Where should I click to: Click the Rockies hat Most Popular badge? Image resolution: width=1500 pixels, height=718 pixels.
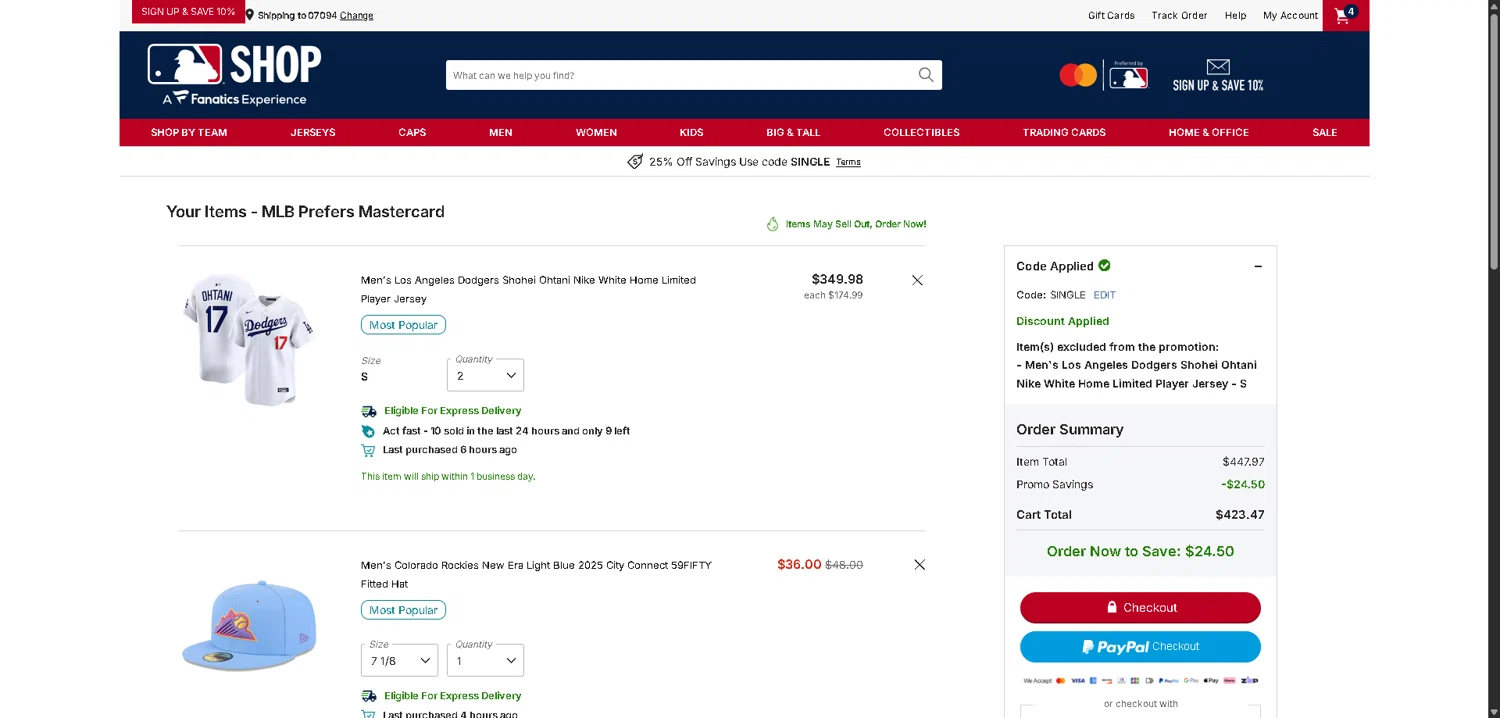point(403,610)
